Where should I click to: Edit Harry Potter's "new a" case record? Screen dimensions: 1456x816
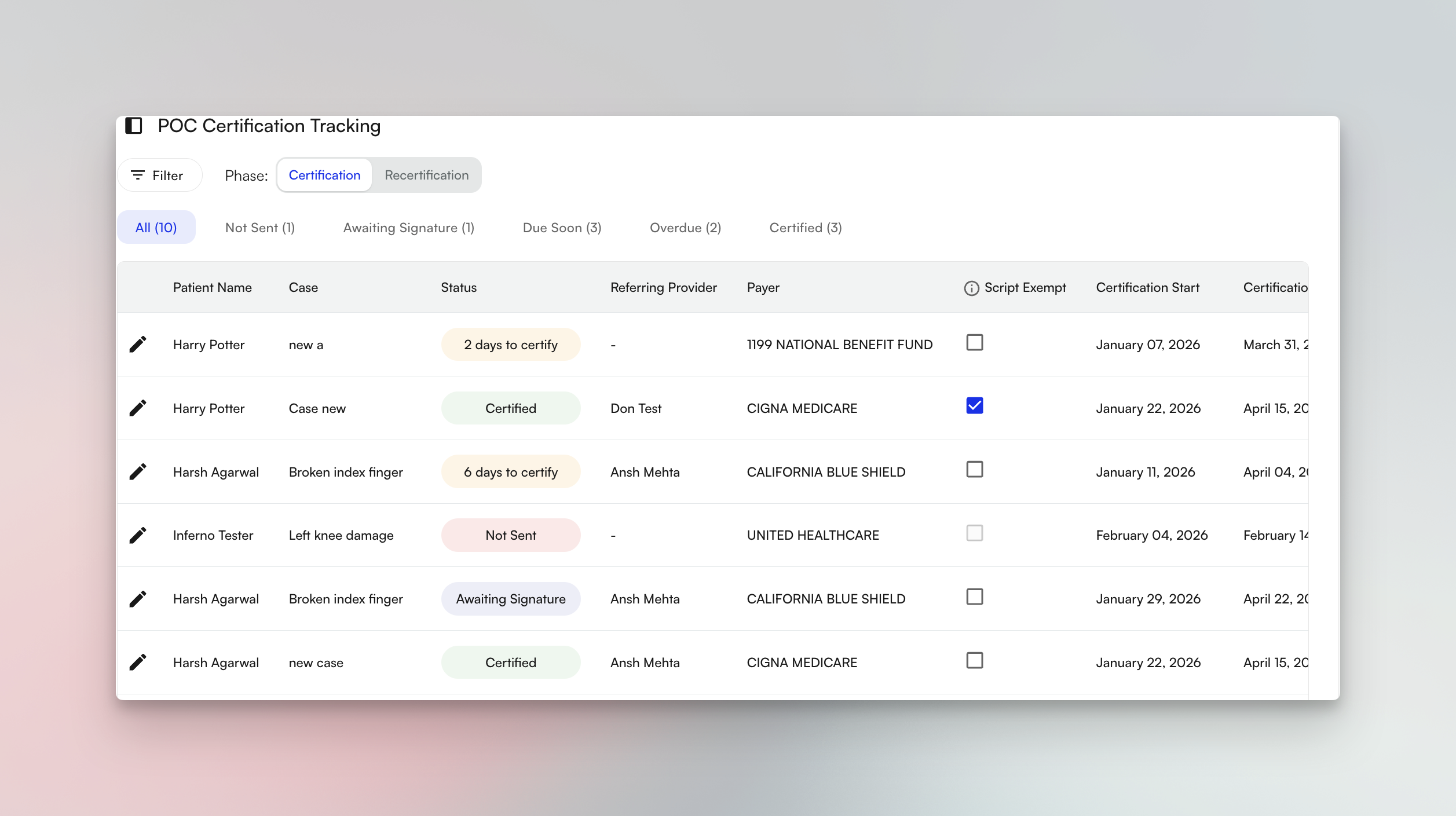[138, 343]
